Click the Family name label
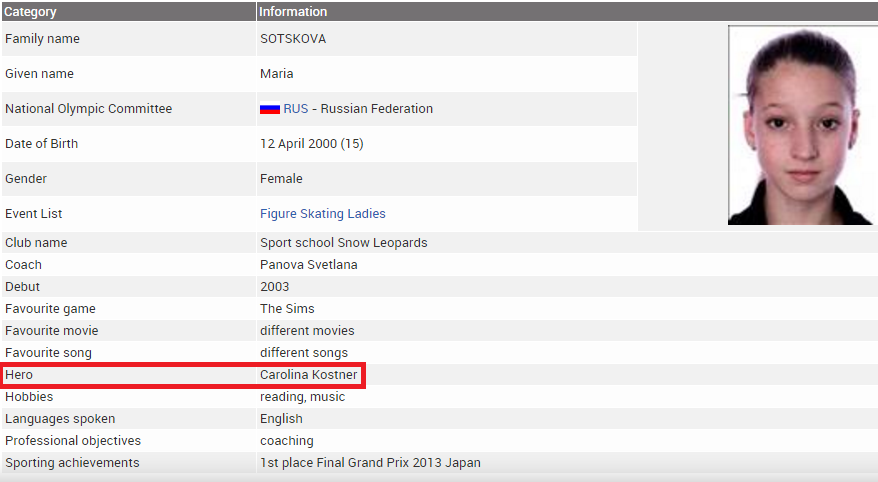Viewport: 878px width, 482px height. point(43,39)
